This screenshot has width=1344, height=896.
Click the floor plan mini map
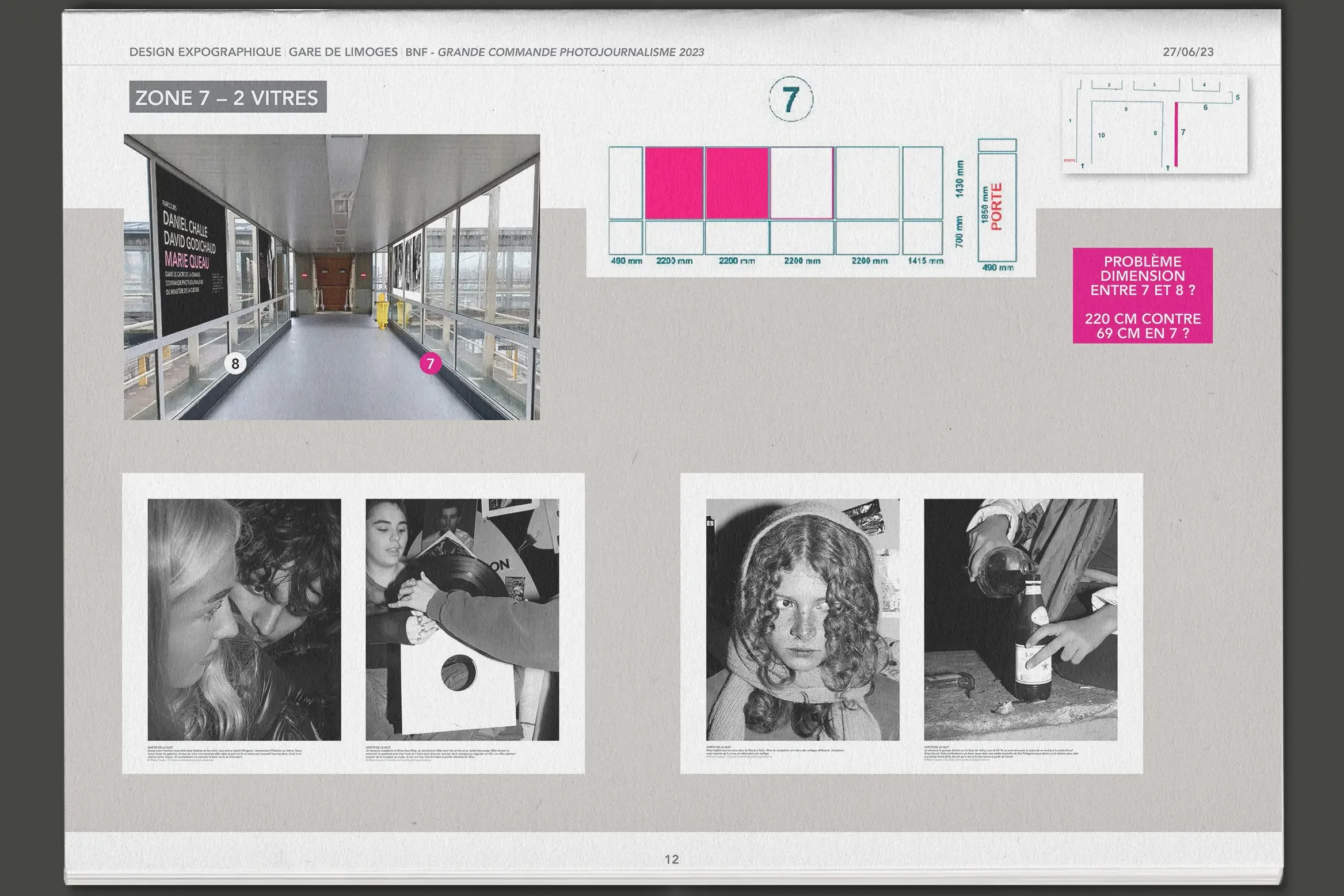[x=1154, y=124]
